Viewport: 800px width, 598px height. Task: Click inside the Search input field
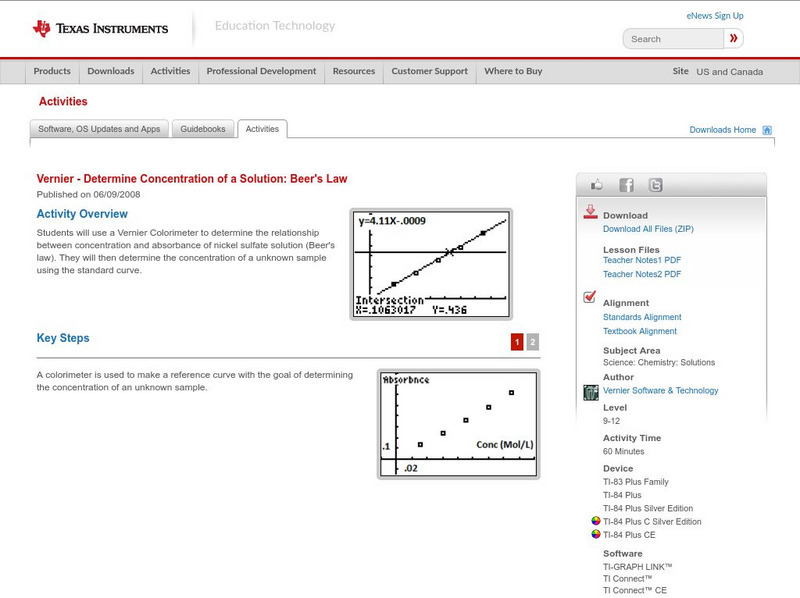[x=675, y=38]
